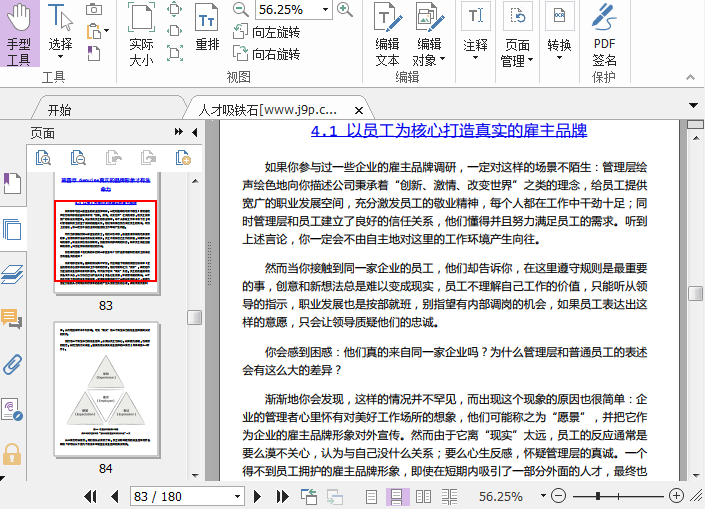
Task: Click the zoom slider handle
Action: click(598, 496)
